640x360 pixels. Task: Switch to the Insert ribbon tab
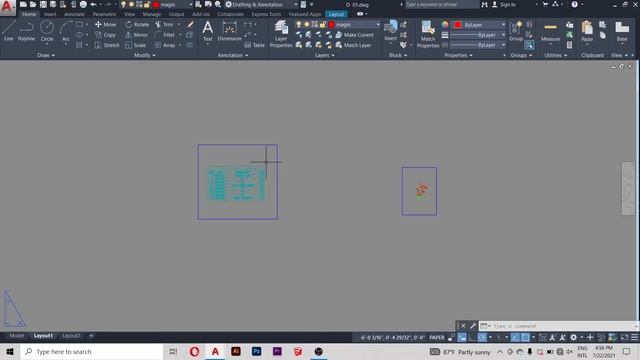click(x=50, y=14)
